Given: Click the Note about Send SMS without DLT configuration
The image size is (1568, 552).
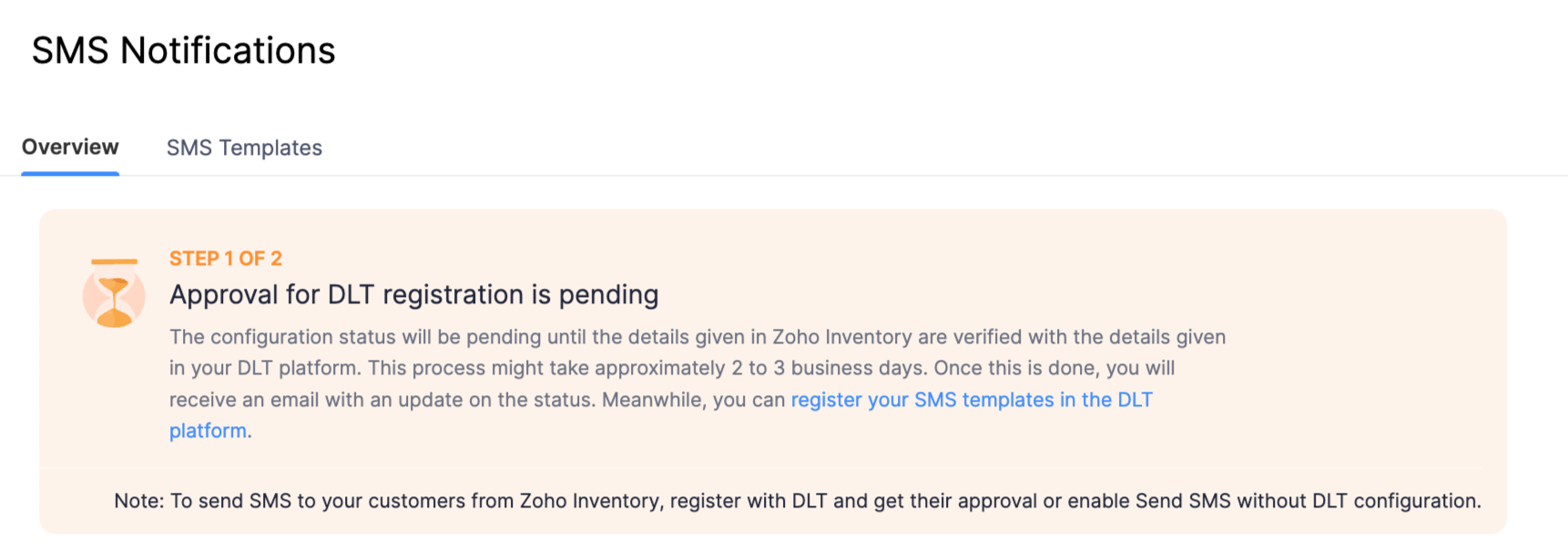Looking at the screenshot, I should pyautogui.click(x=798, y=500).
